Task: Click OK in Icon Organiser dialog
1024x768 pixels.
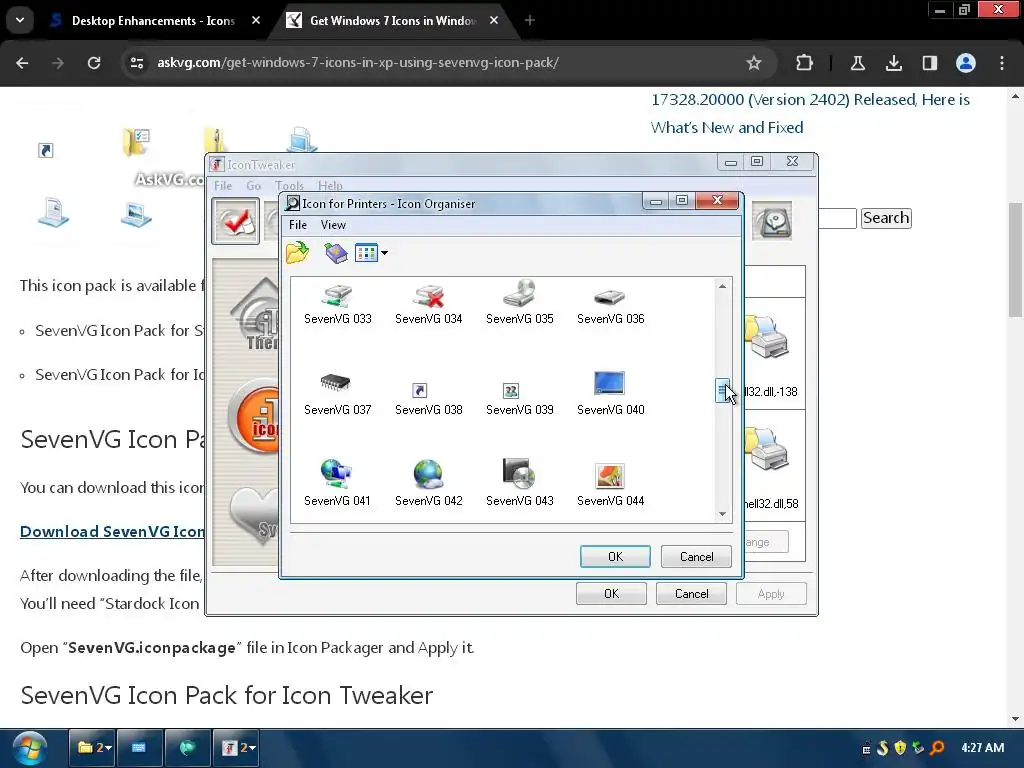Action: (x=615, y=556)
